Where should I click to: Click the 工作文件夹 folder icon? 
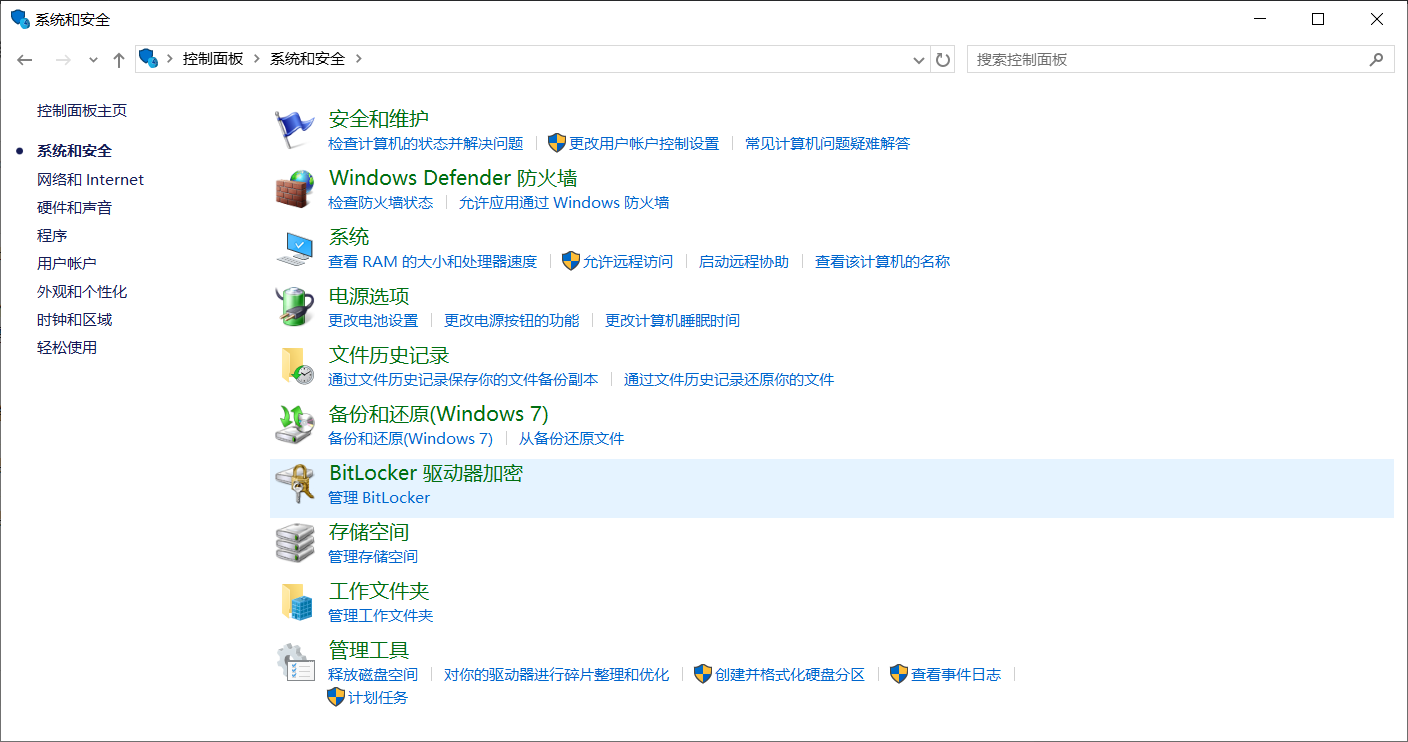[x=296, y=602]
